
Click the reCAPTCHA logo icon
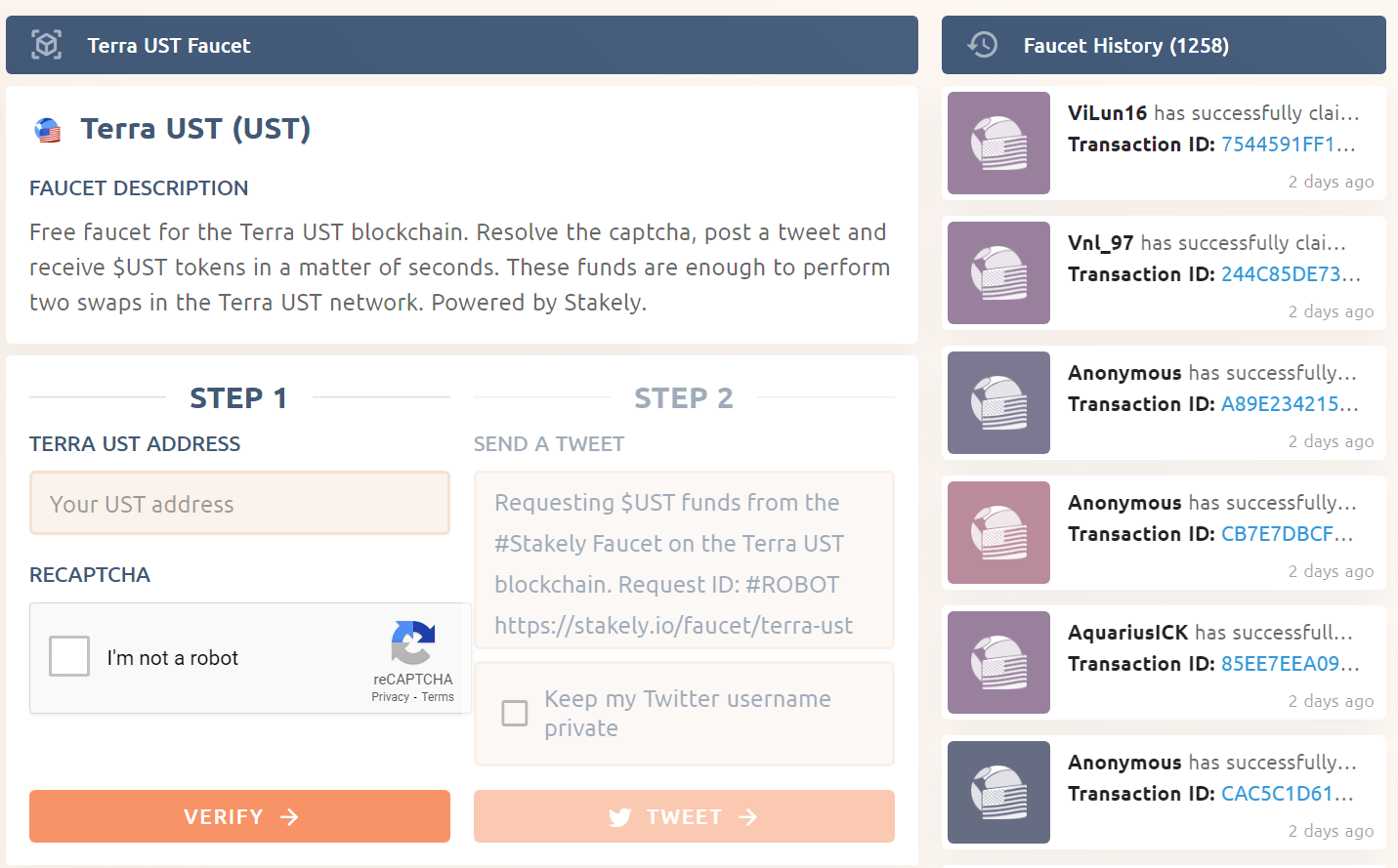pos(413,643)
